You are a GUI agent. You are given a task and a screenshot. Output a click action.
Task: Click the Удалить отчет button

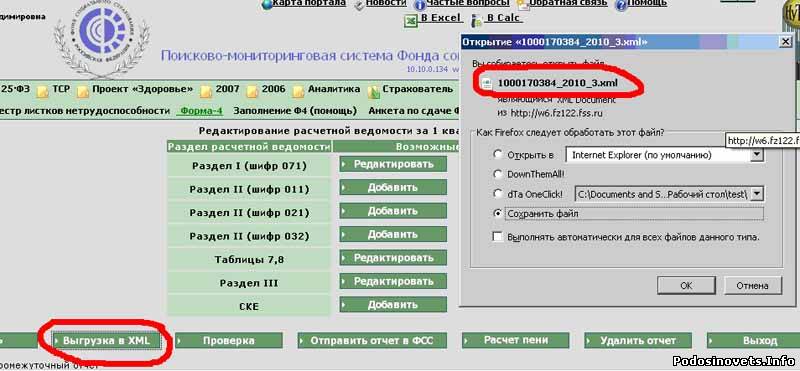(x=638, y=340)
